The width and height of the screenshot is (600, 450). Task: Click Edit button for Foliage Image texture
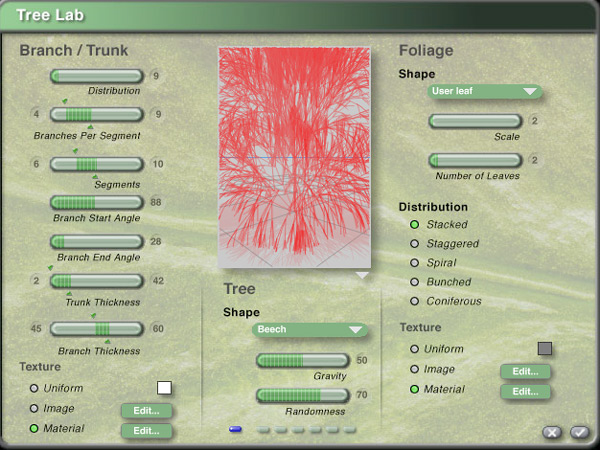coord(525,372)
